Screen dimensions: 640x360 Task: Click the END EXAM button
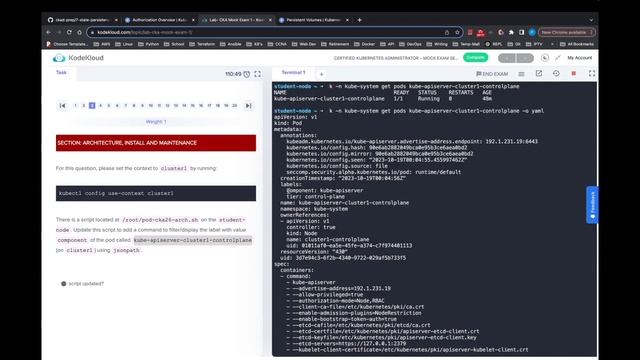point(492,74)
